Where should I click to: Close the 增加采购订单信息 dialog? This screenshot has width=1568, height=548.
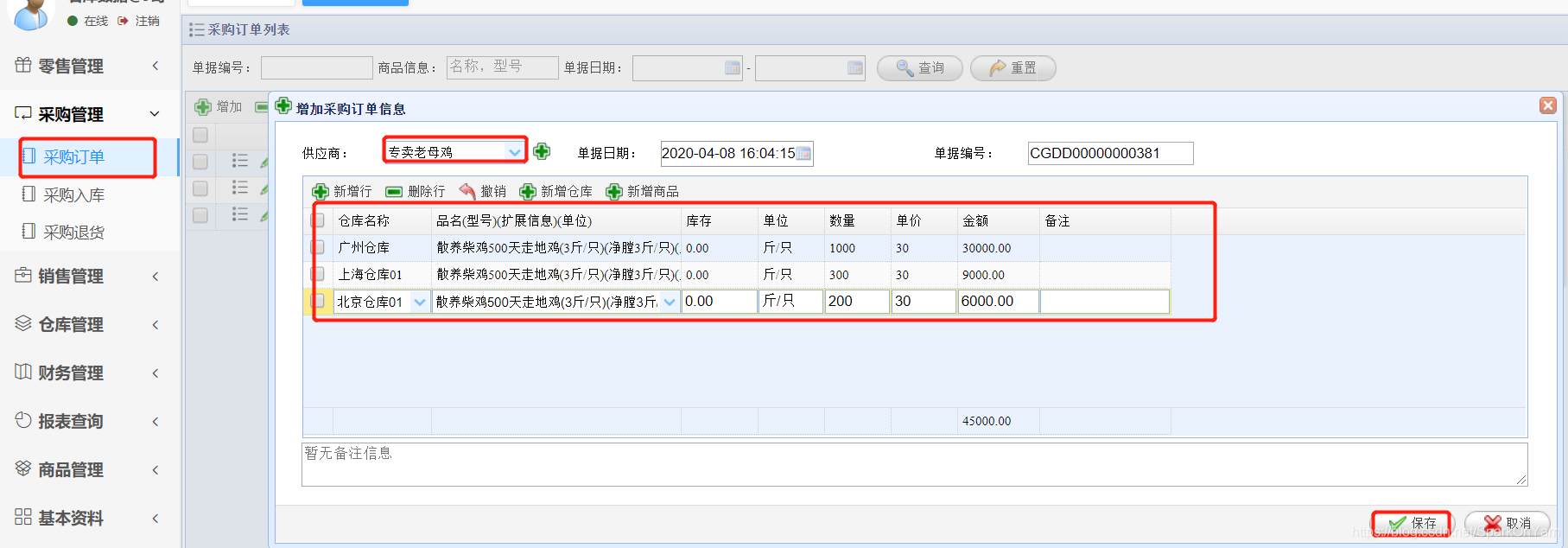pyautogui.click(x=1548, y=105)
